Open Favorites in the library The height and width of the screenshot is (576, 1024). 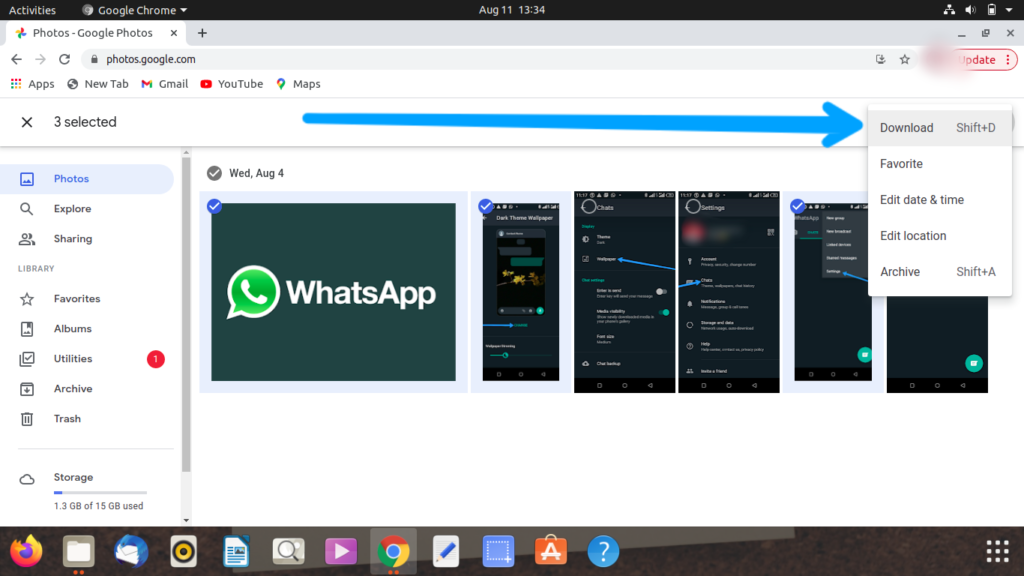coord(76,299)
